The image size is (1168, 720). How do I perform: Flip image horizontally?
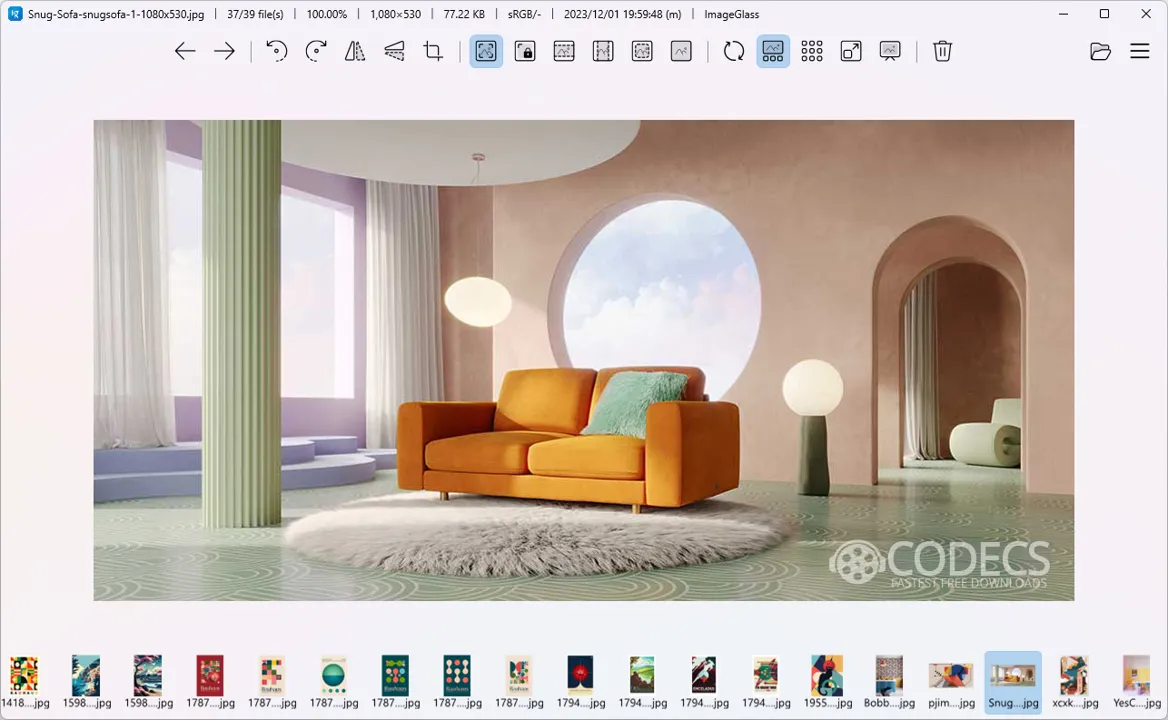pyautogui.click(x=355, y=51)
